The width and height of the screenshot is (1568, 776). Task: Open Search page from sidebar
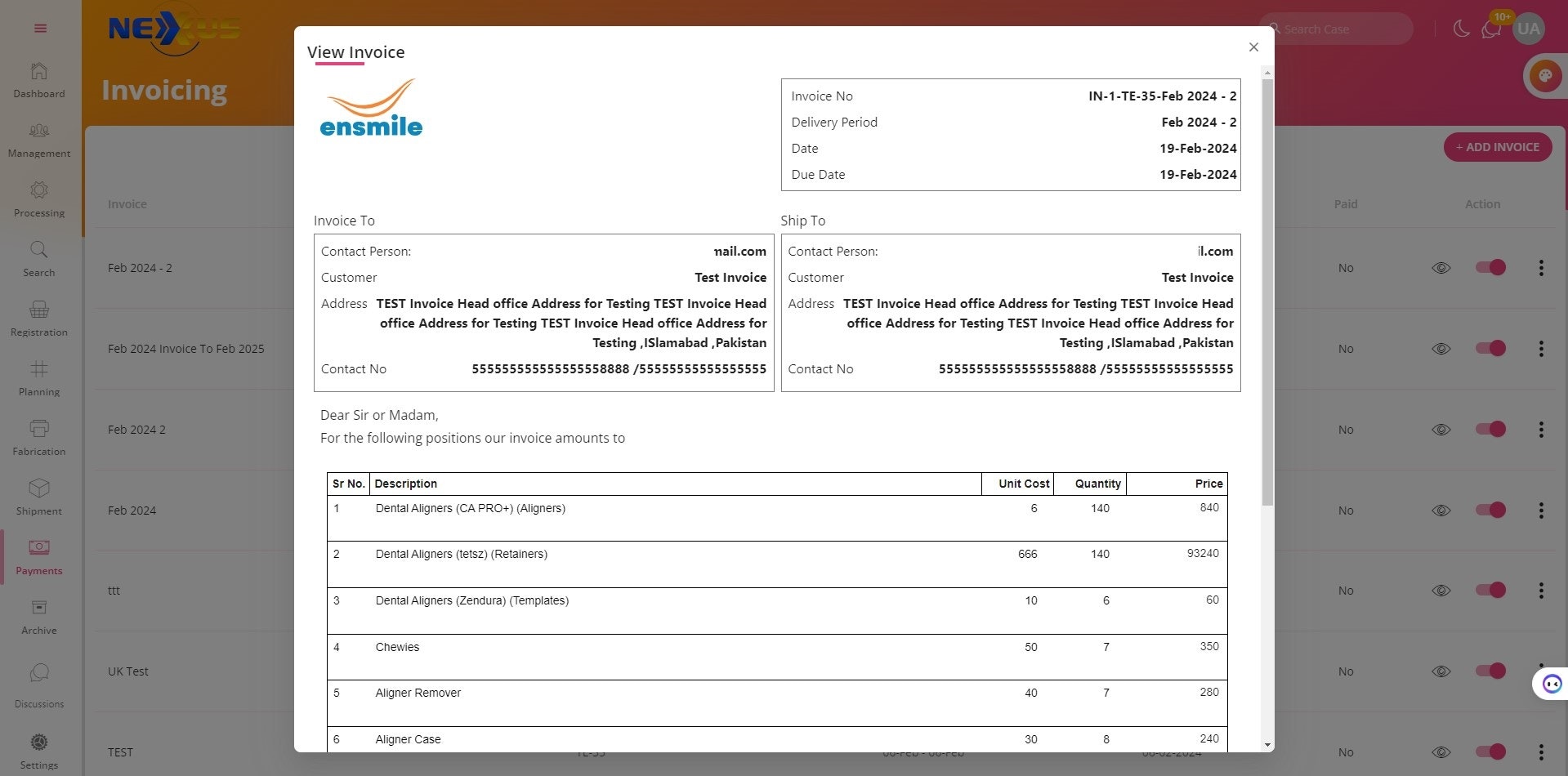pyautogui.click(x=39, y=260)
